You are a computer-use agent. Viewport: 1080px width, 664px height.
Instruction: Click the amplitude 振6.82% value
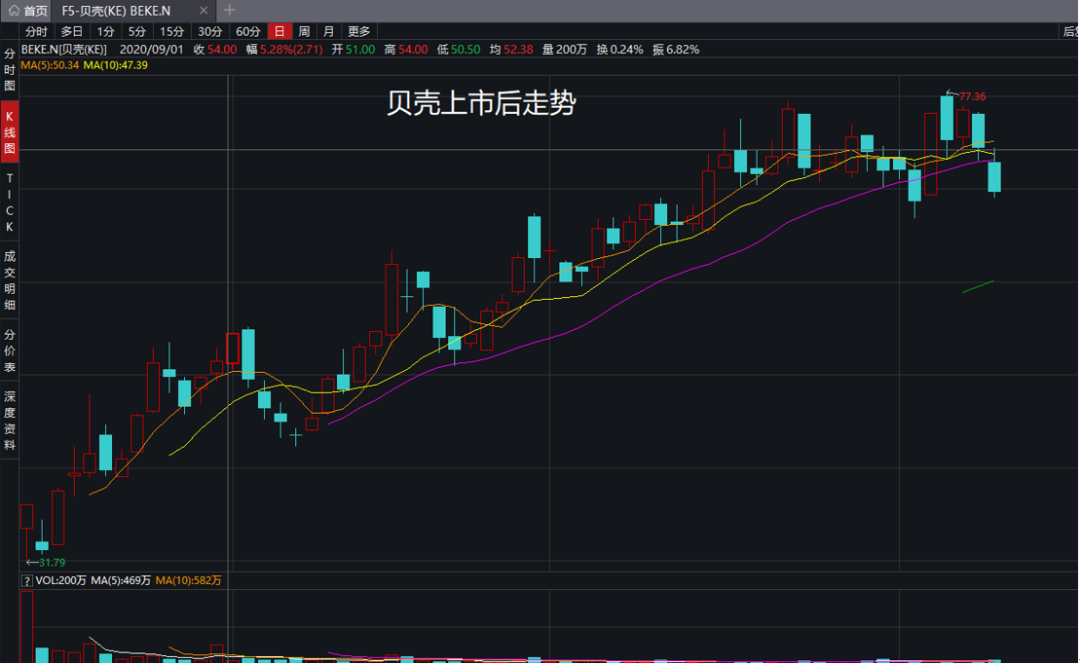[x=676, y=50]
